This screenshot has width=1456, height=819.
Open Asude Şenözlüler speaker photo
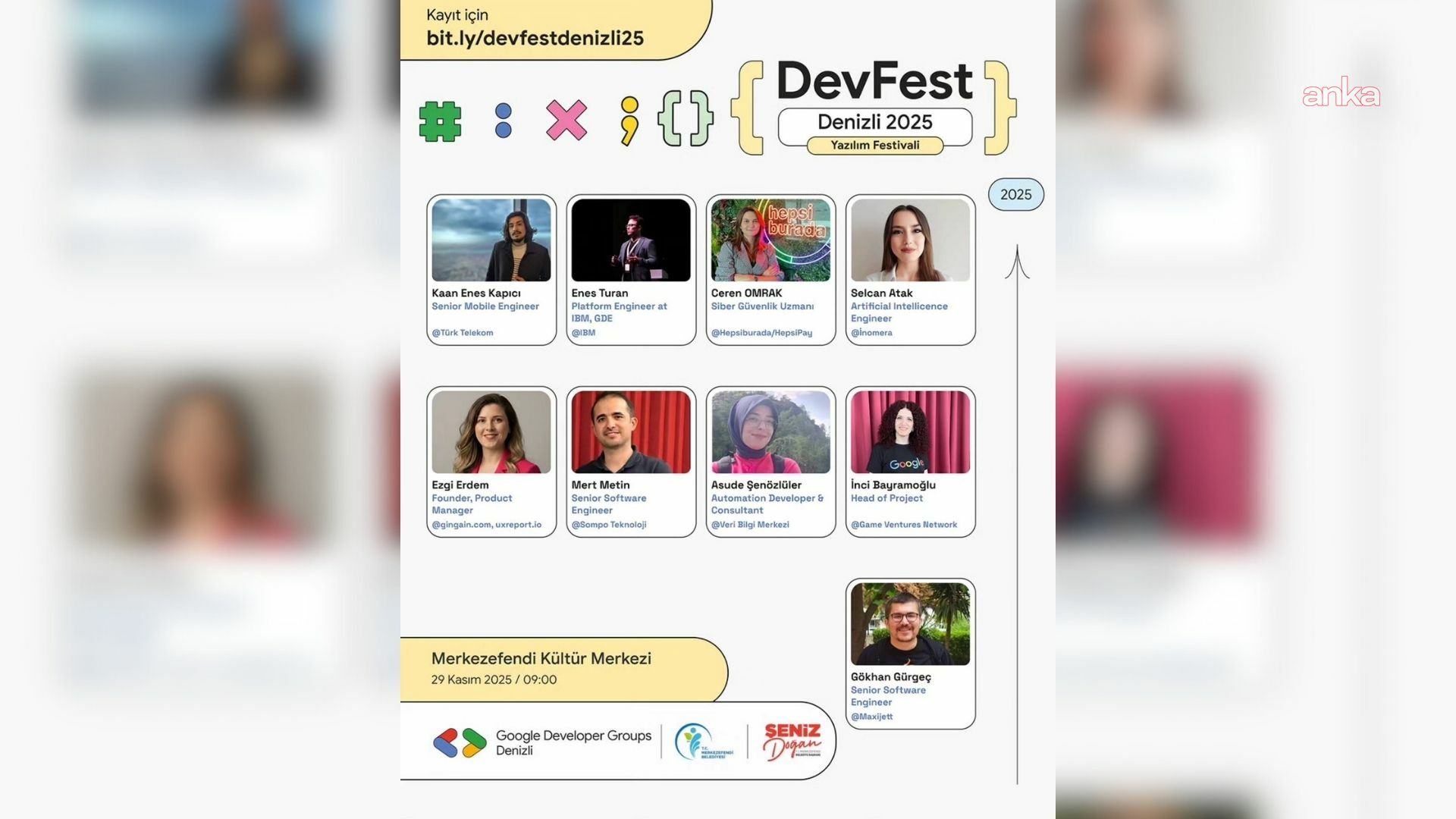[x=770, y=432]
